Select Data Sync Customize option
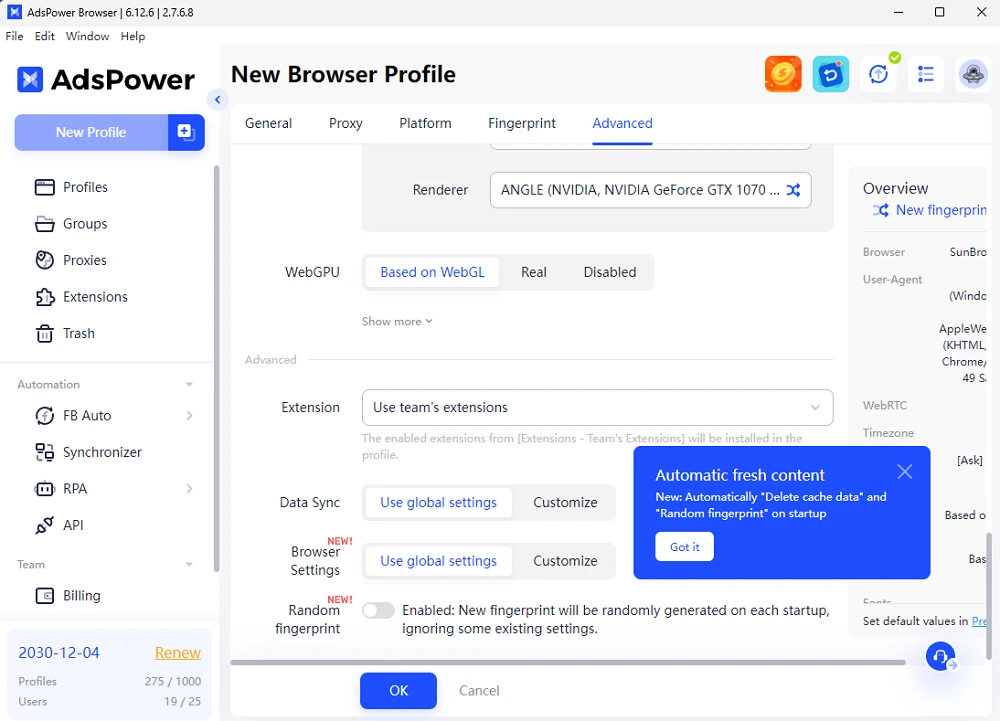This screenshot has width=1000, height=721. (565, 502)
